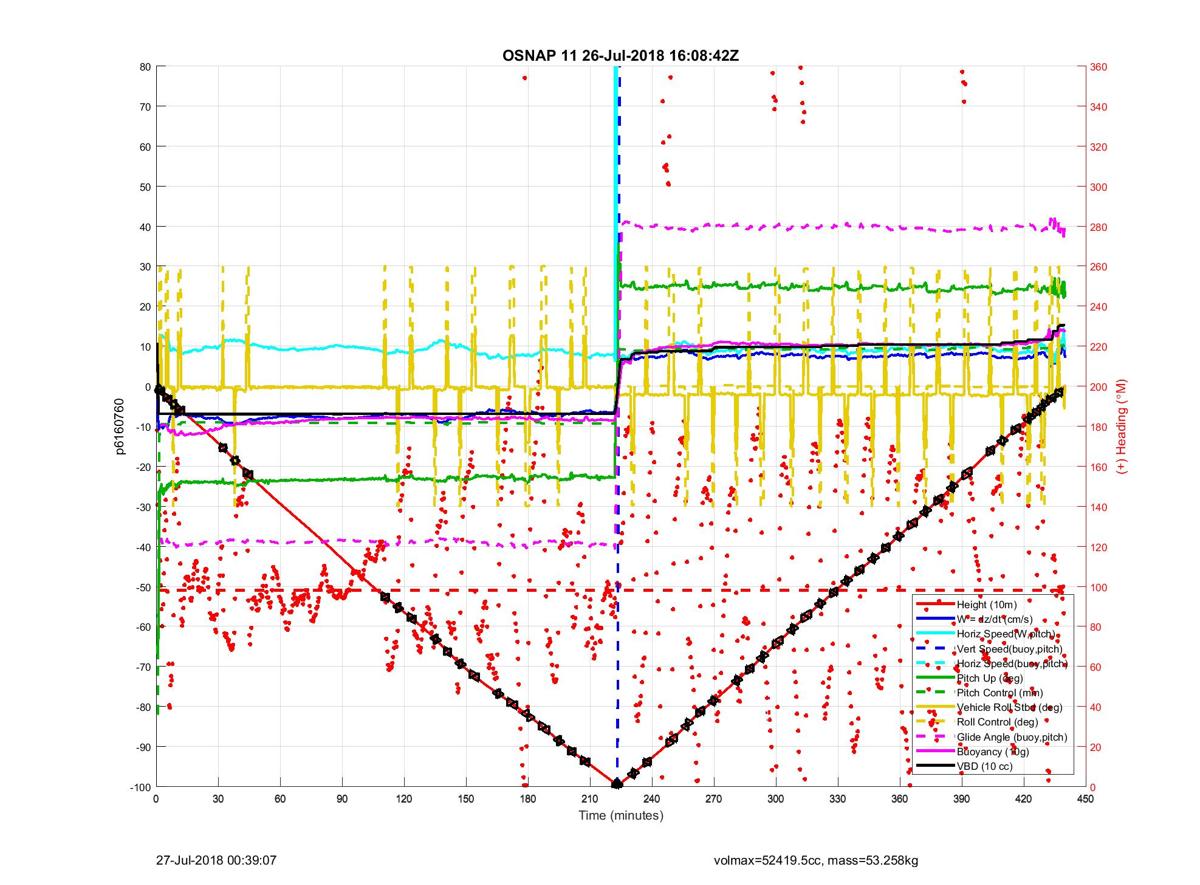Click the black line sample beside VBD (10 cc)
Viewport: 1200px width, 885px height.
pyautogui.click(x=935, y=765)
